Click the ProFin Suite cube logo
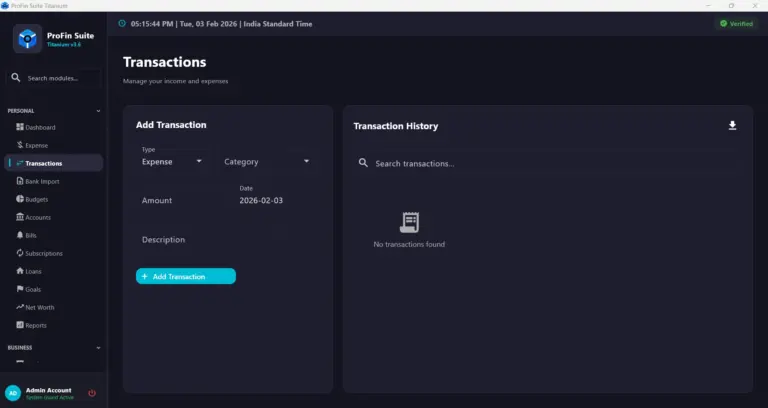Screen dimensions: 768x408 [27, 38]
